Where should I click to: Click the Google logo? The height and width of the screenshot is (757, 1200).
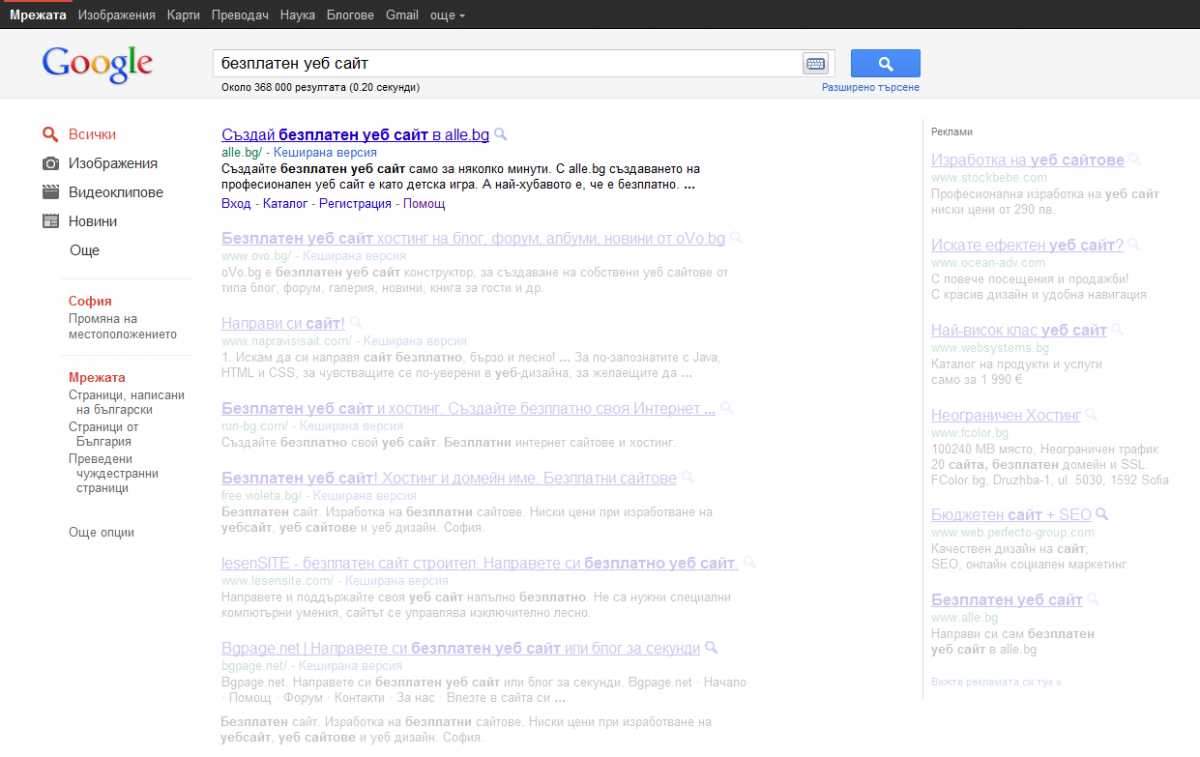click(97, 65)
